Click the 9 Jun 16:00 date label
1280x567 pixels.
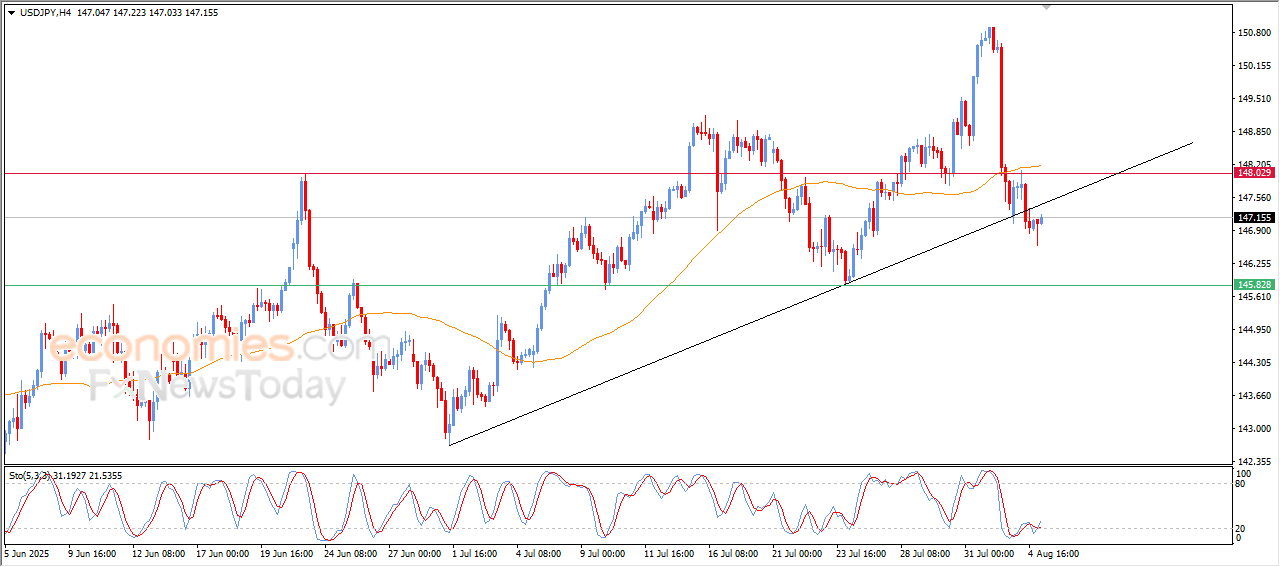[91, 553]
